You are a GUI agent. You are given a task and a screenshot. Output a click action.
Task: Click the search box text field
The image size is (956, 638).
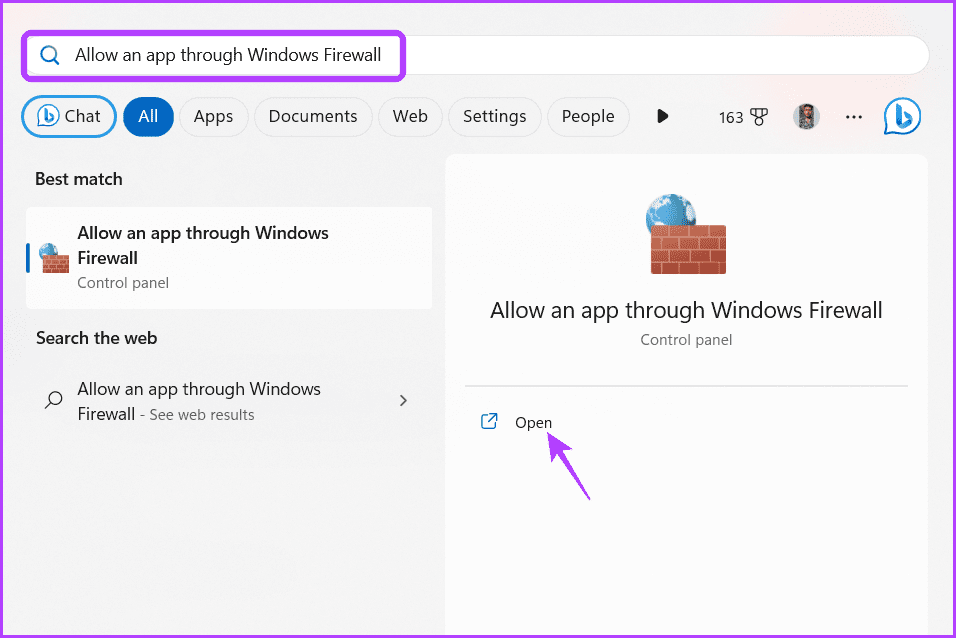[477, 55]
